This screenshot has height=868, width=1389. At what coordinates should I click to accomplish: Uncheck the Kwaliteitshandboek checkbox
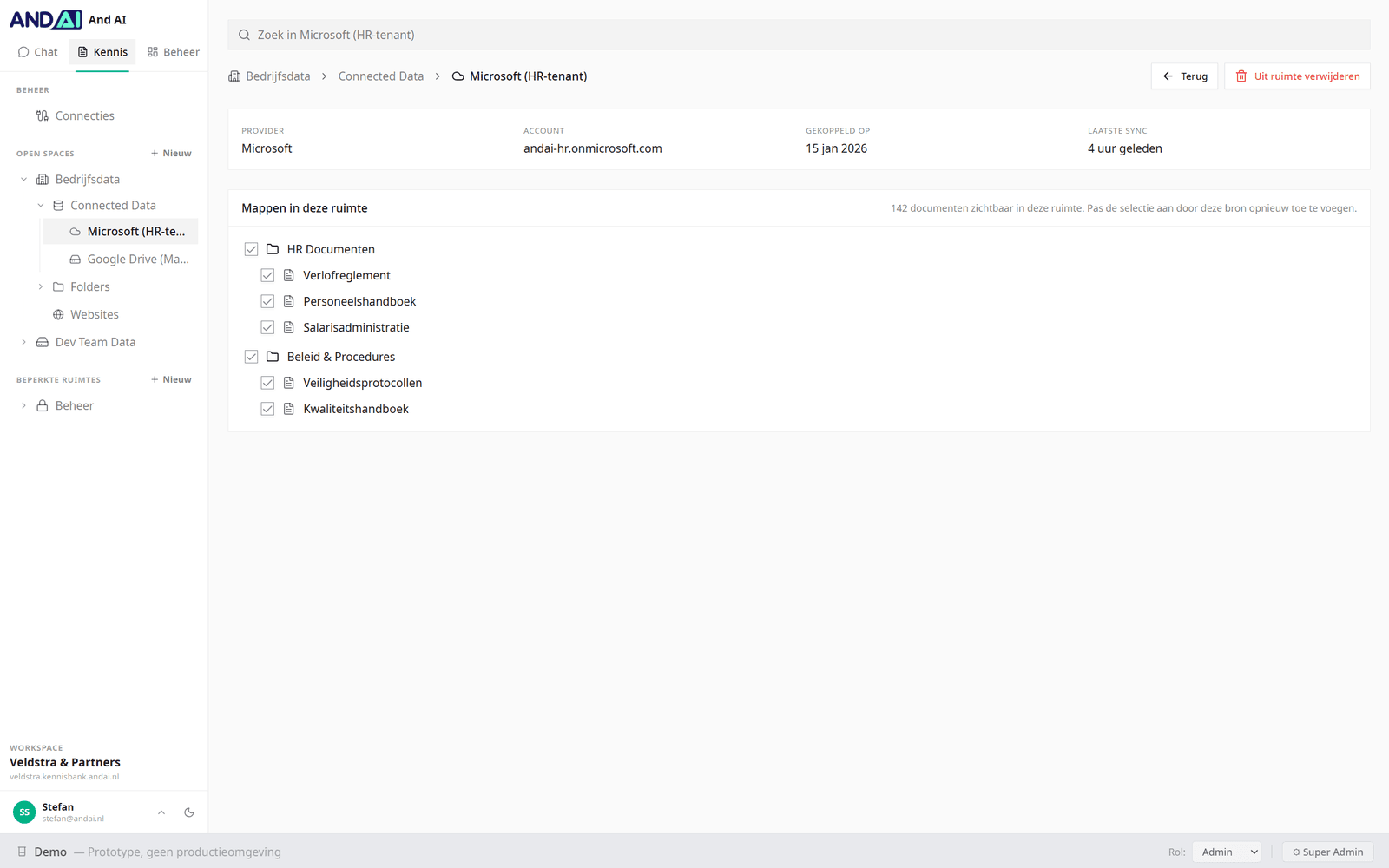pos(267,409)
